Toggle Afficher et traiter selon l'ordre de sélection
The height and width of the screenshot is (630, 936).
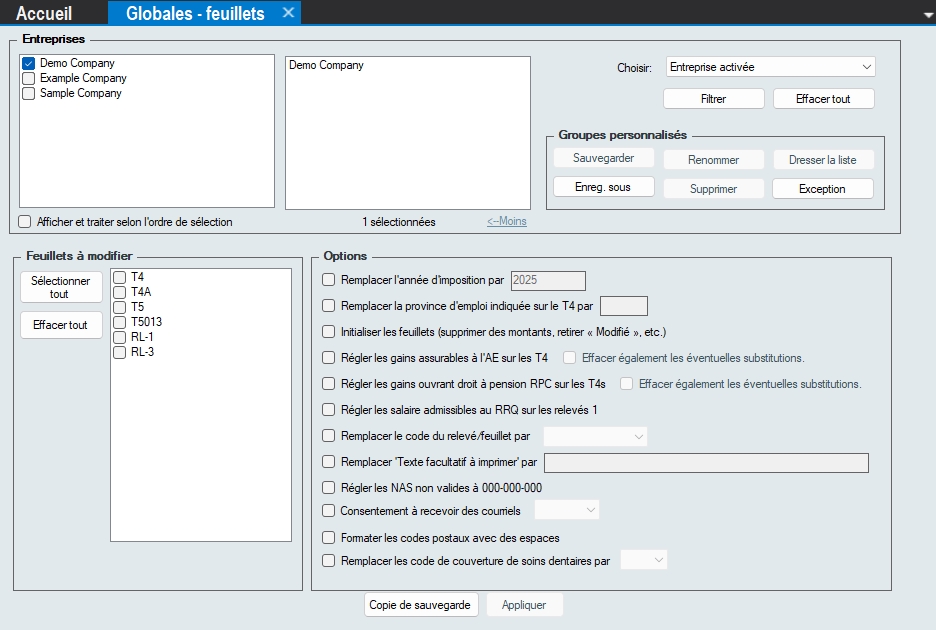point(25,222)
